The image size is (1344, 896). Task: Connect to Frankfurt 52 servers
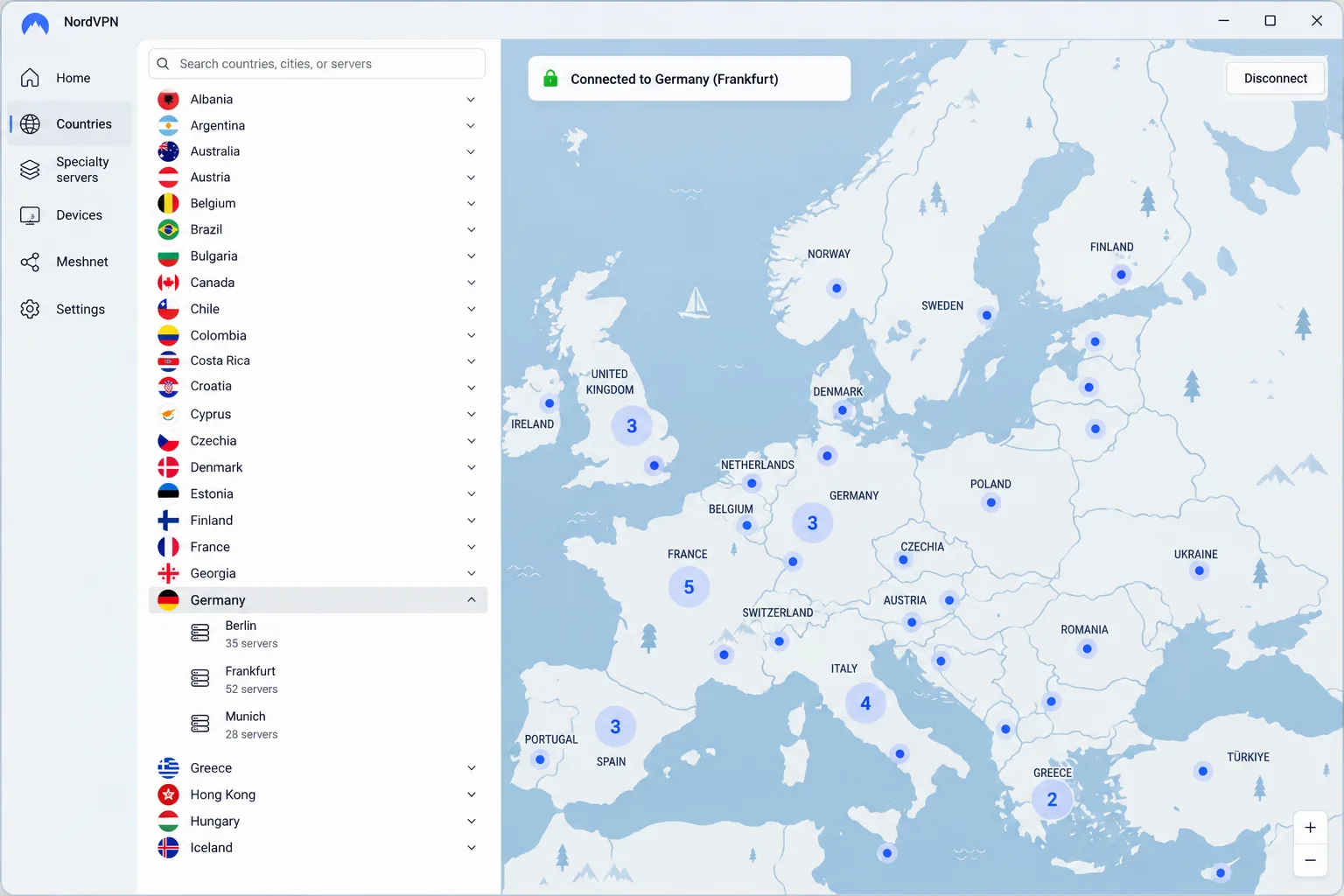click(318, 679)
